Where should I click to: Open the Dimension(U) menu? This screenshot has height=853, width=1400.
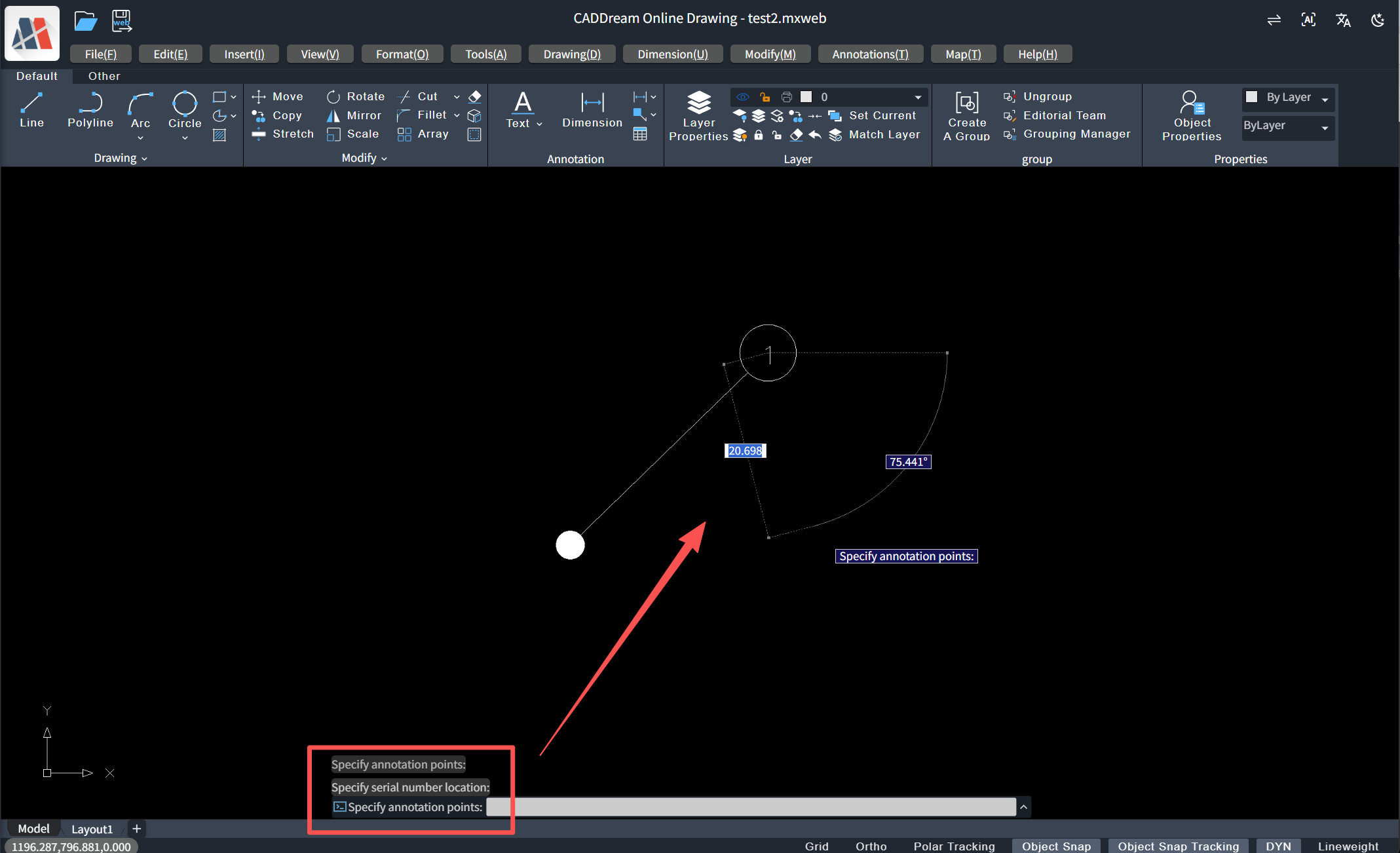click(673, 54)
